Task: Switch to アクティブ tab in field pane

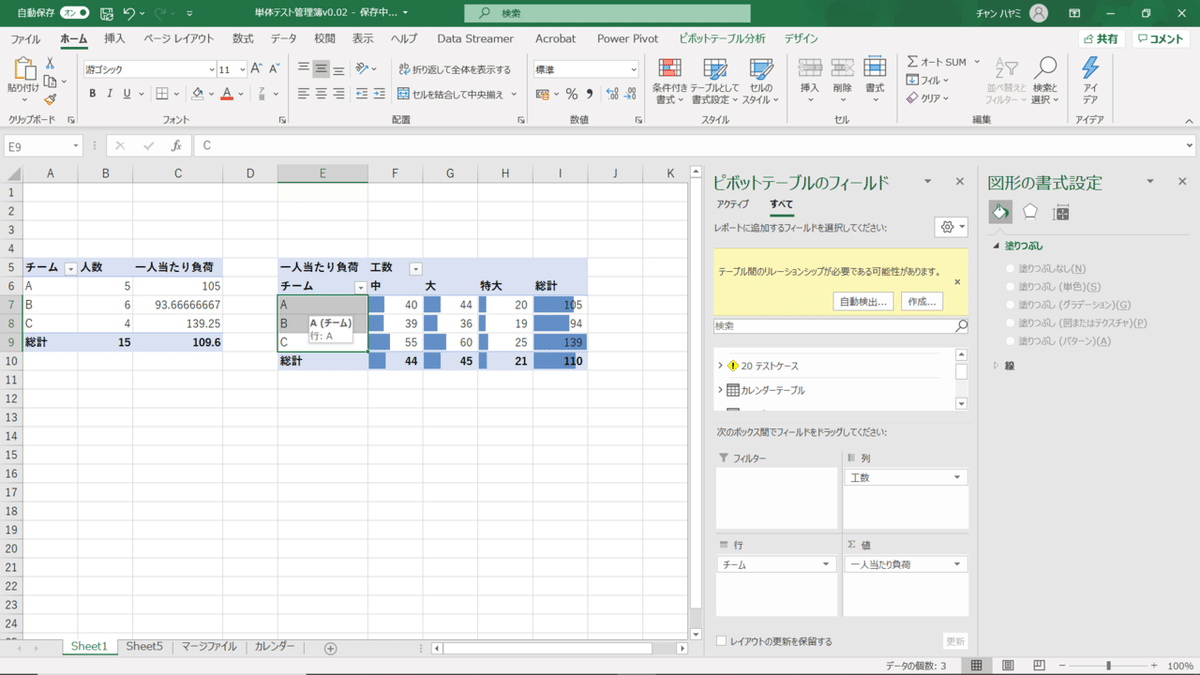Action: click(x=733, y=204)
